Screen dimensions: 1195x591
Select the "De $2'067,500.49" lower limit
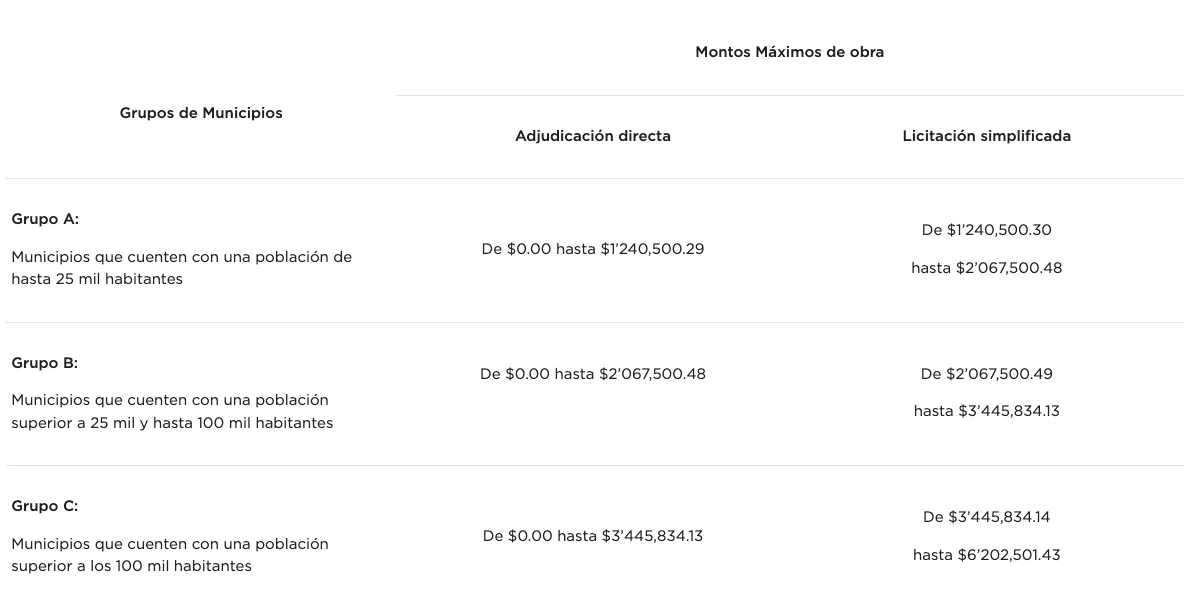(x=986, y=374)
